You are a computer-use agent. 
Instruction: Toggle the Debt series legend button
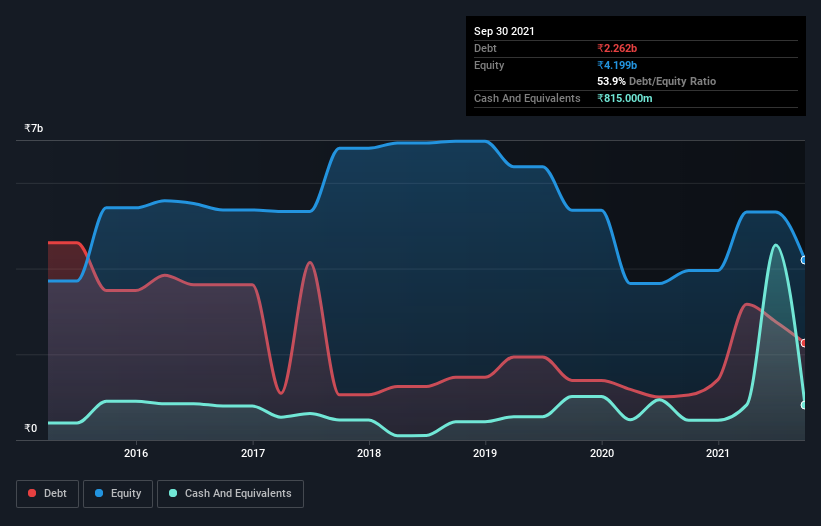coord(48,494)
